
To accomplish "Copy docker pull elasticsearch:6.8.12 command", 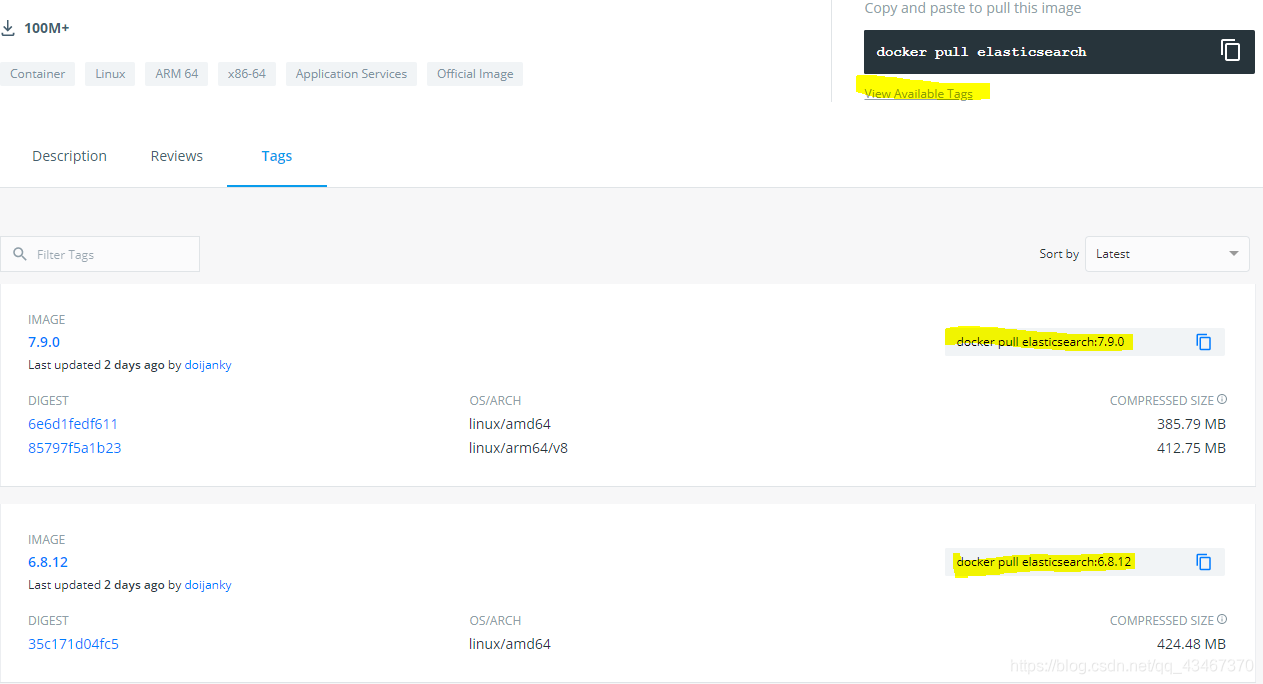I will 1204,562.
